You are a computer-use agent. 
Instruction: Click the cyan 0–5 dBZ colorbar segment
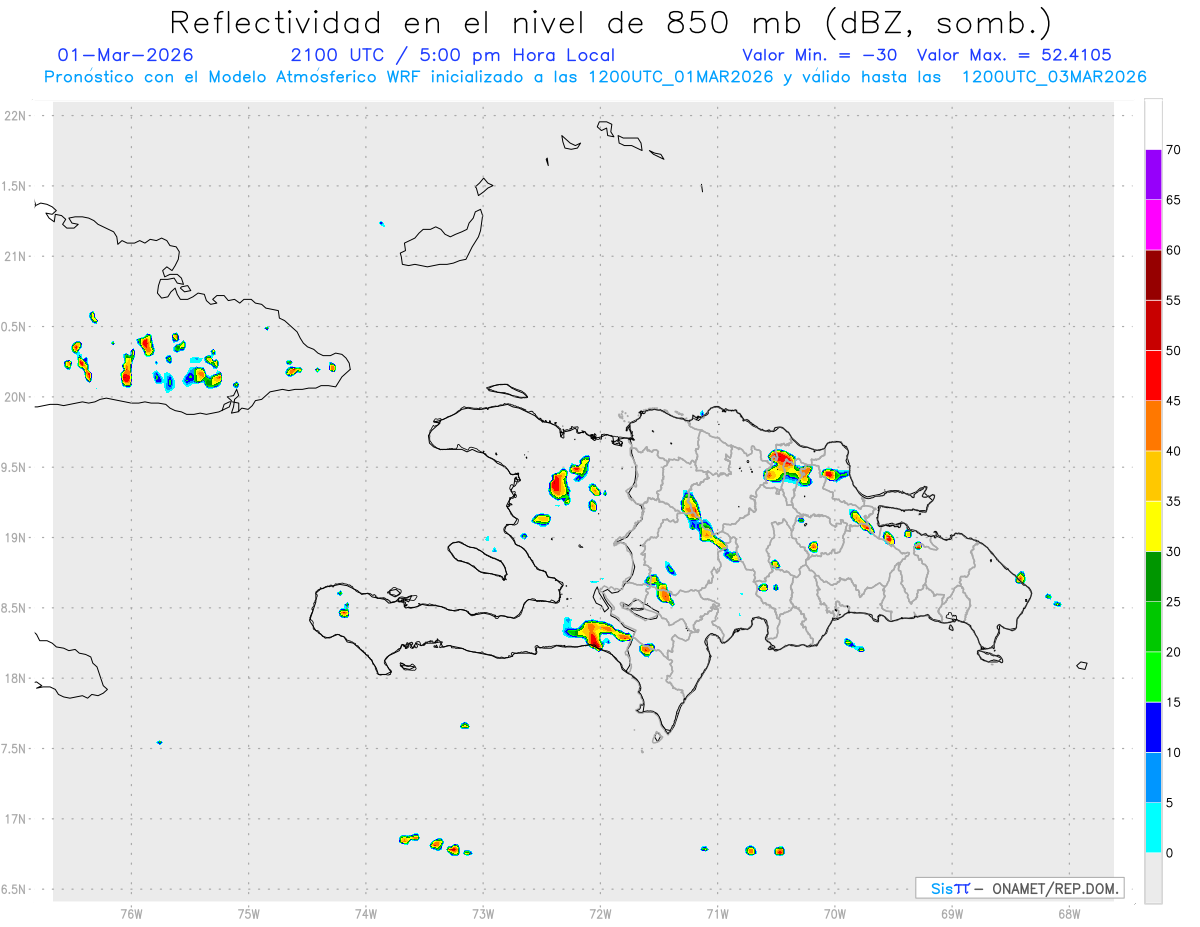1153,828
